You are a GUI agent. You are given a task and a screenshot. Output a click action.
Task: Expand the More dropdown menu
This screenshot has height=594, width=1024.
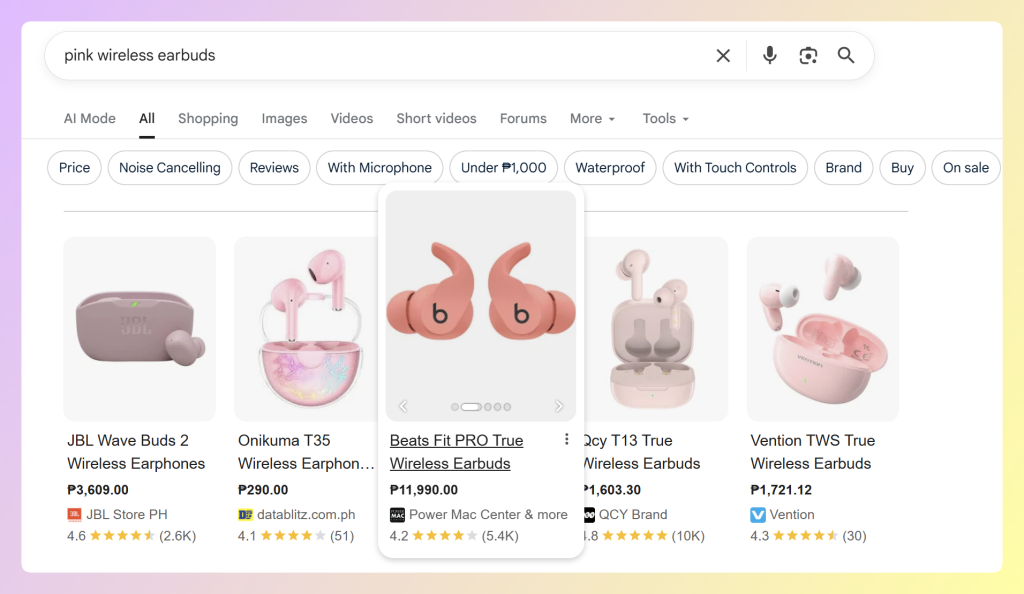pyautogui.click(x=592, y=118)
